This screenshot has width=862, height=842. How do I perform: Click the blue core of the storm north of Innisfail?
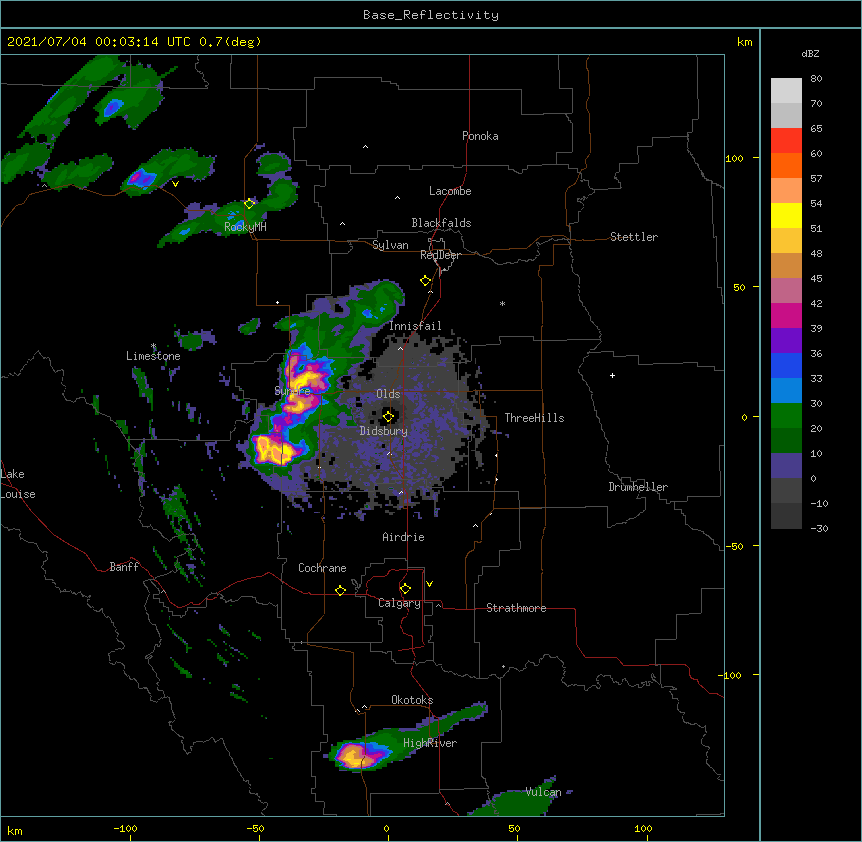tap(367, 314)
